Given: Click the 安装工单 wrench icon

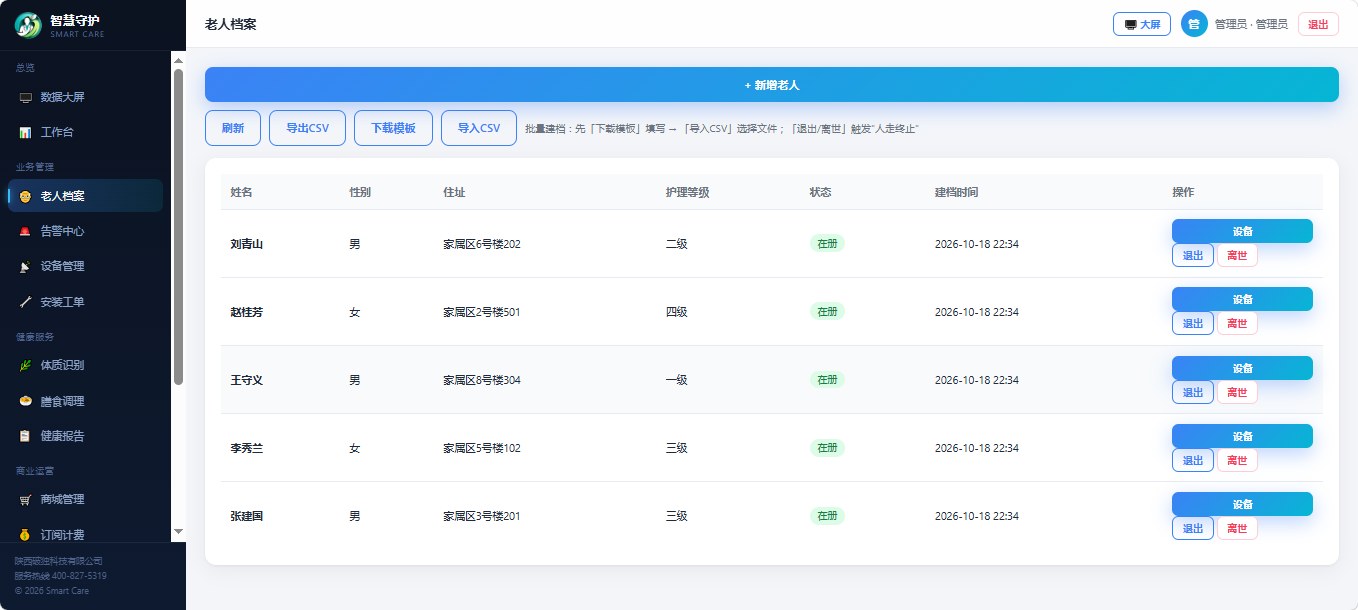Looking at the screenshot, I should pos(26,302).
